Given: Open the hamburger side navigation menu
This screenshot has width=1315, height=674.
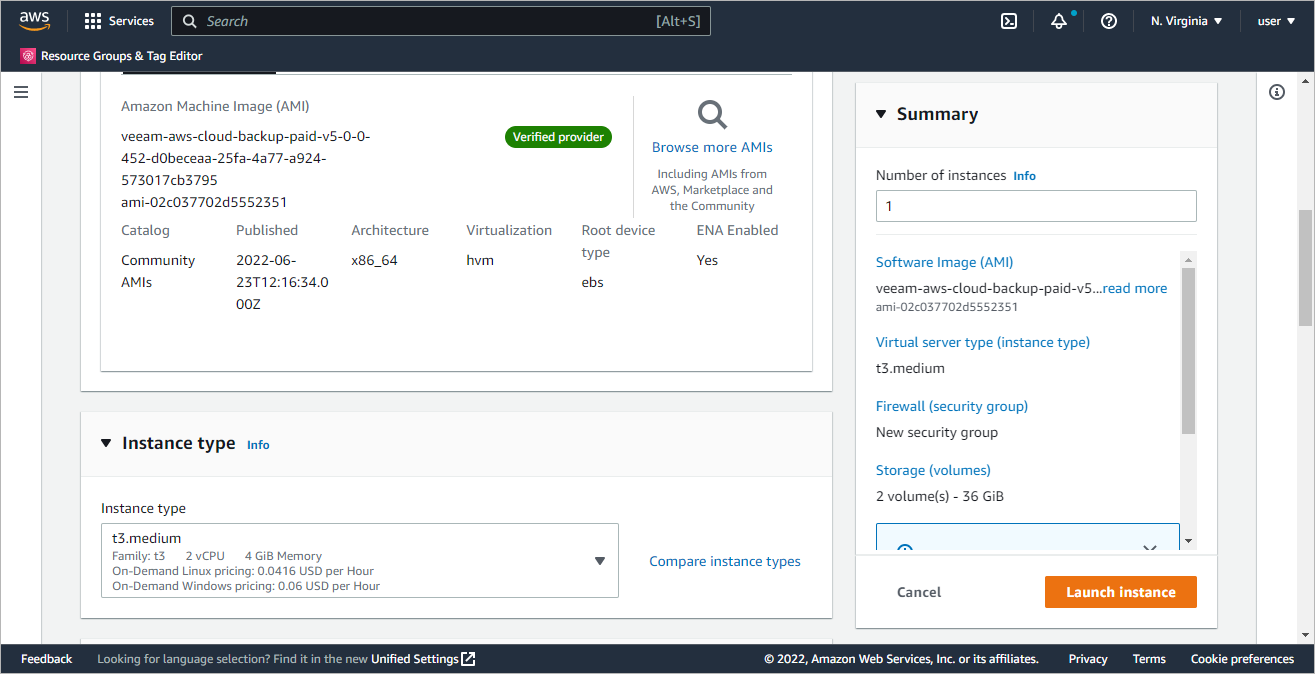Looking at the screenshot, I should (x=21, y=92).
